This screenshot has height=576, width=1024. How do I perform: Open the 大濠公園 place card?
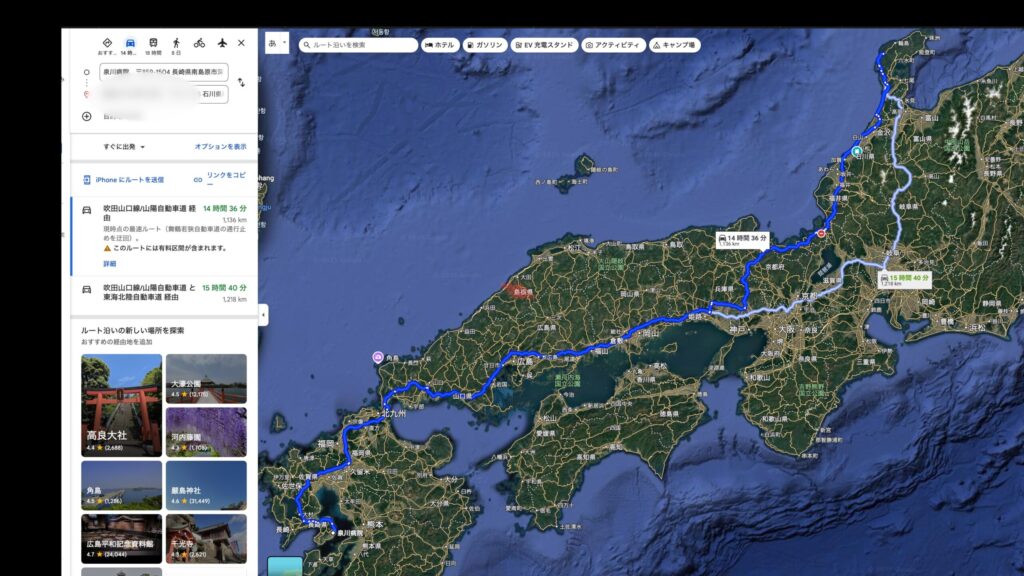click(206, 379)
